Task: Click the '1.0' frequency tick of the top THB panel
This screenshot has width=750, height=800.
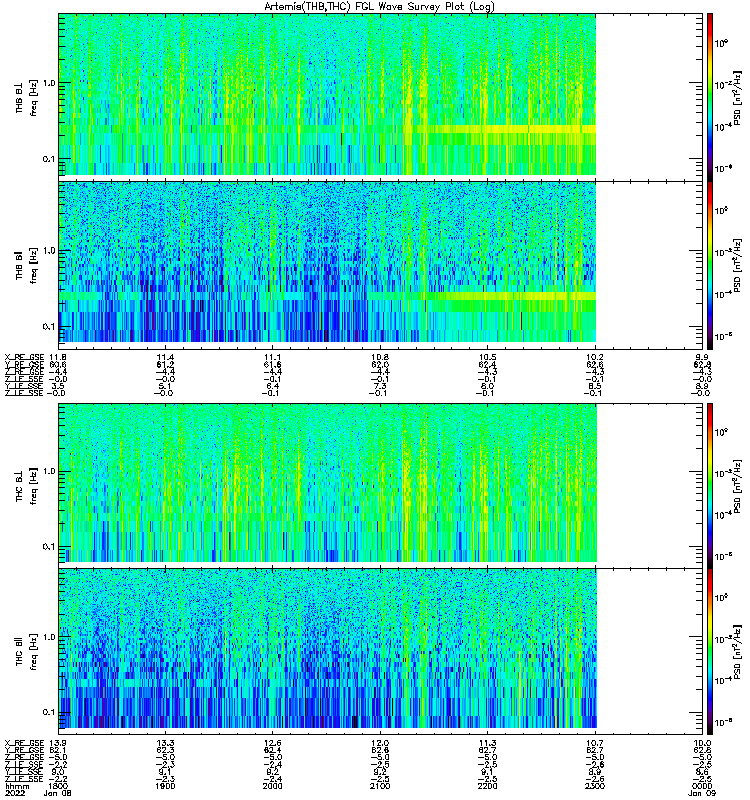Action: point(49,83)
